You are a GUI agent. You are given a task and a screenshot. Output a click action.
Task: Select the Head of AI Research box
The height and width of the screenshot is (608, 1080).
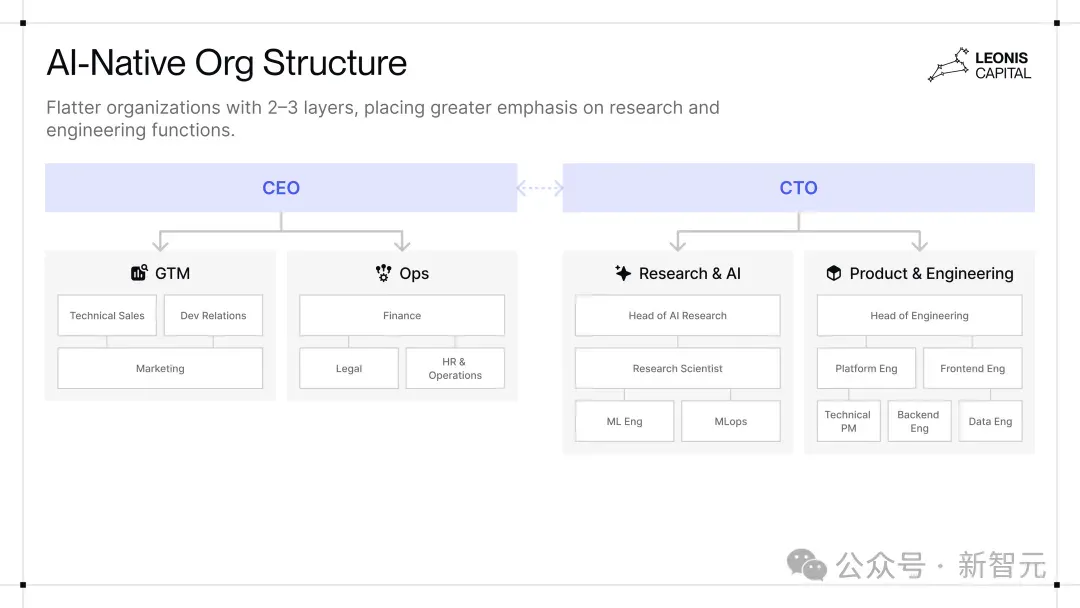coord(678,315)
